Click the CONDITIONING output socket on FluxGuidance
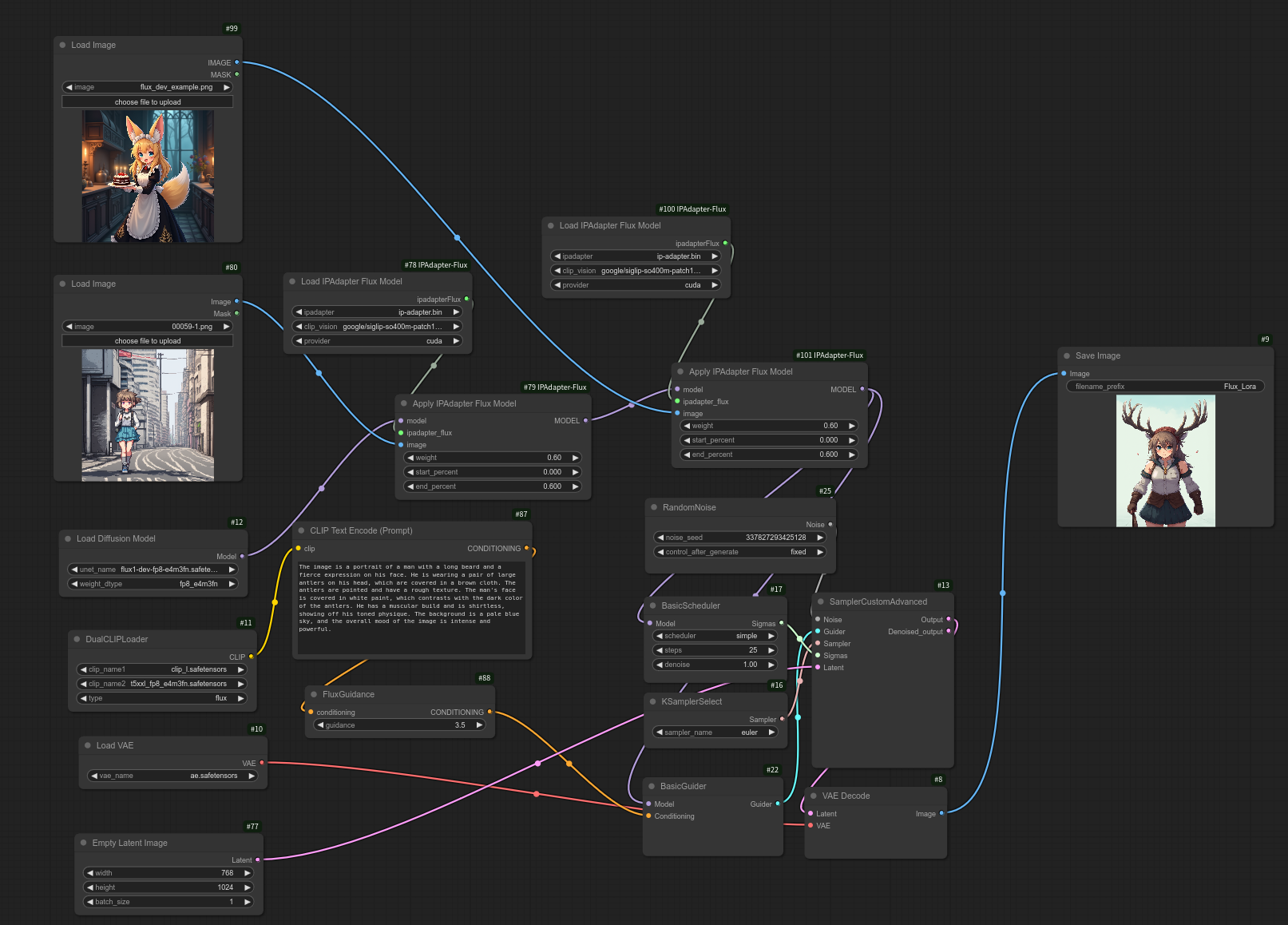1288x925 pixels. [489, 712]
